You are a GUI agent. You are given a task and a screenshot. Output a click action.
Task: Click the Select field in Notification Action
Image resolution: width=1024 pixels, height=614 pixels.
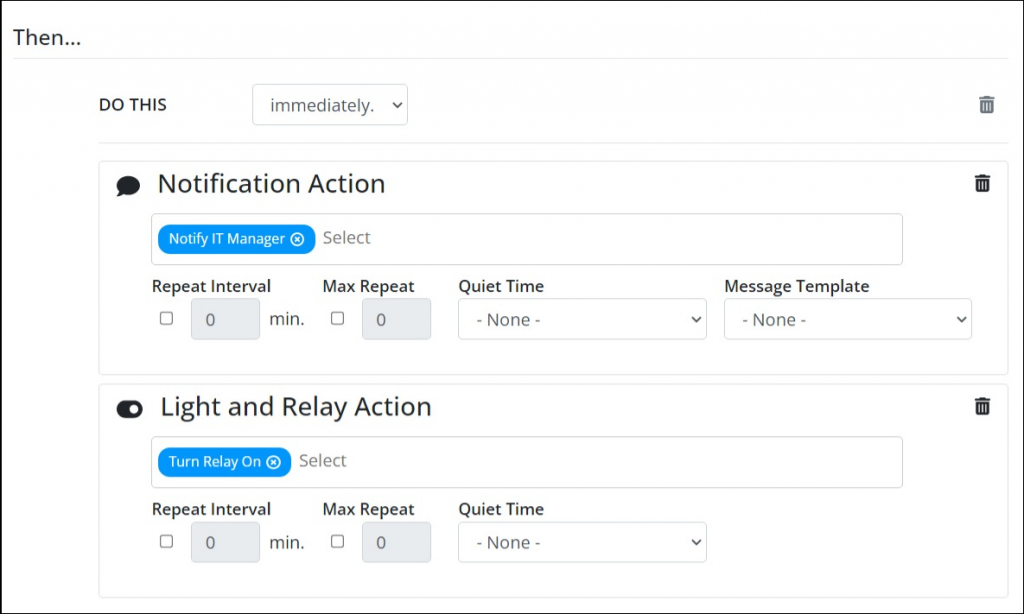click(x=420, y=238)
